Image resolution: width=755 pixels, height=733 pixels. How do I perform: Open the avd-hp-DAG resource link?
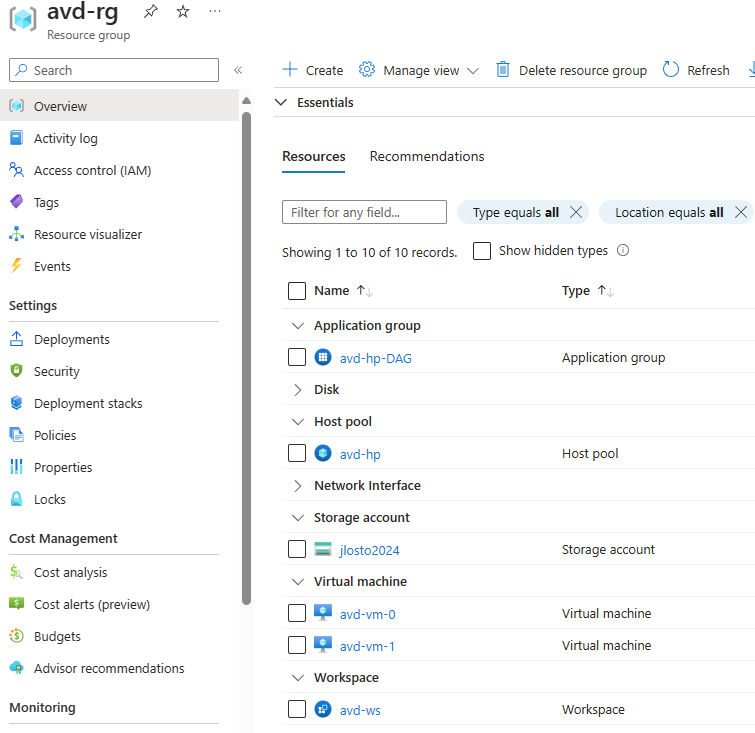pyautogui.click(x=376, y=358)
